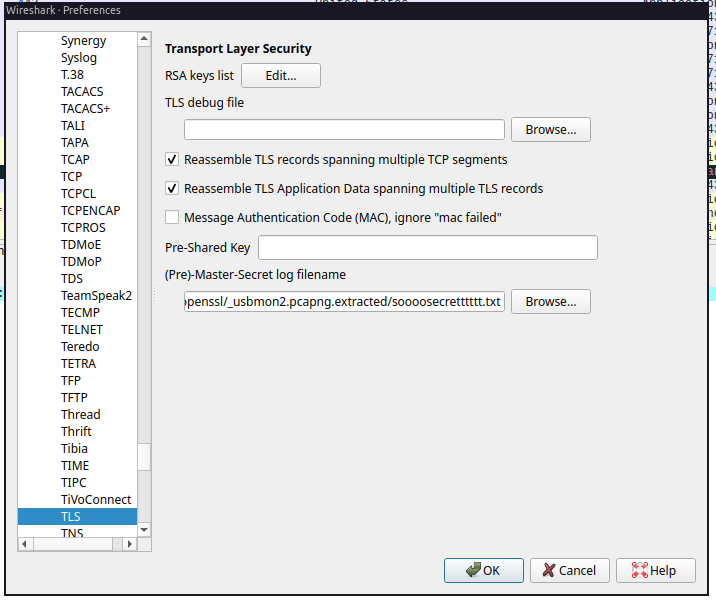Select Thread protocol entry
Image resolution: width=716 pixels, height=602 pixels.
pyautogui.click(x=81, y=414)
